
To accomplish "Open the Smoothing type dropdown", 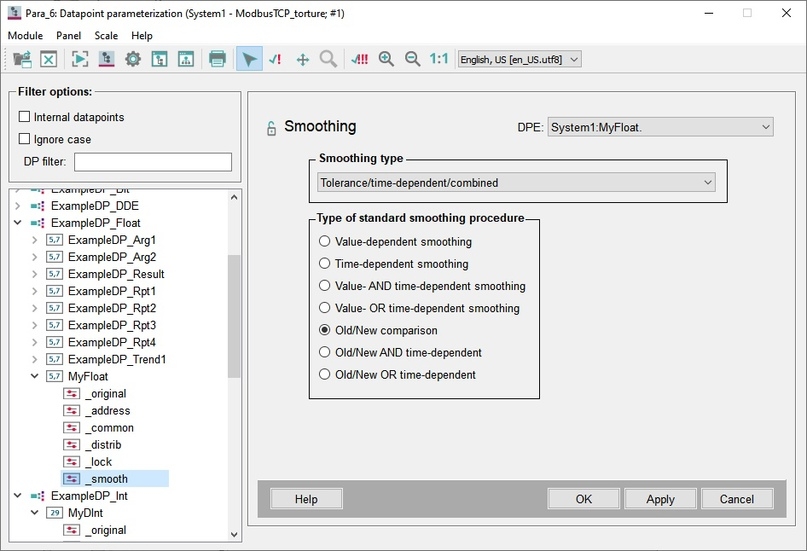I will click(516, 183).
